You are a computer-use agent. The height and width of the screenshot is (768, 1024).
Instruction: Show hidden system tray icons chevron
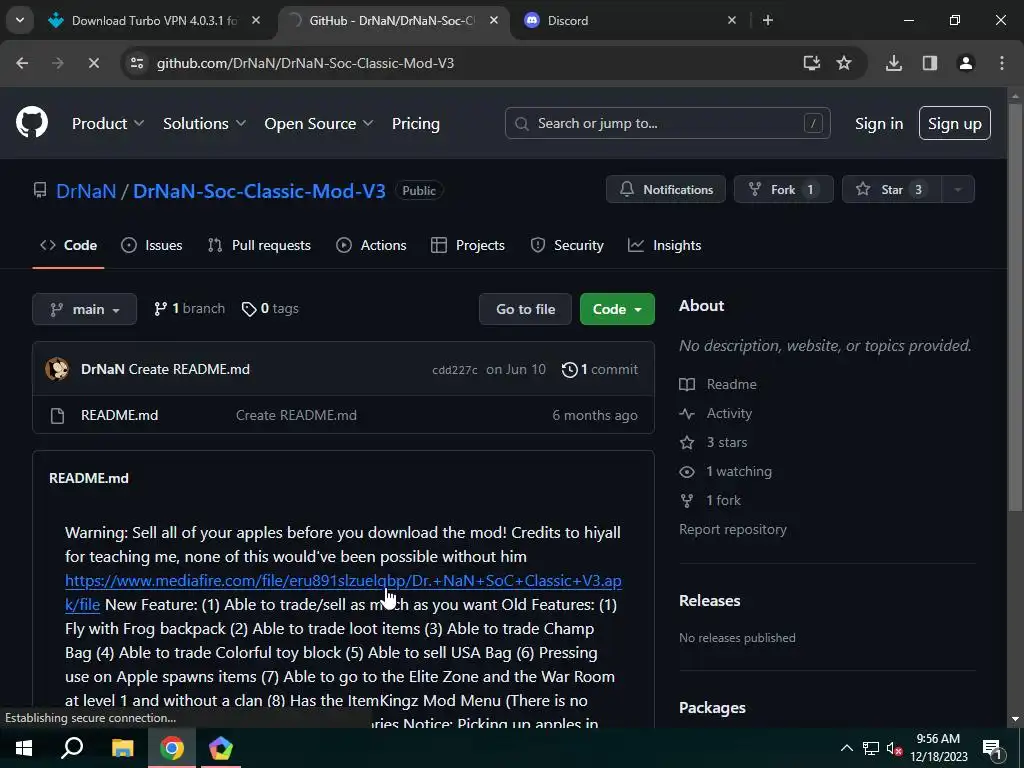point(846,748)
